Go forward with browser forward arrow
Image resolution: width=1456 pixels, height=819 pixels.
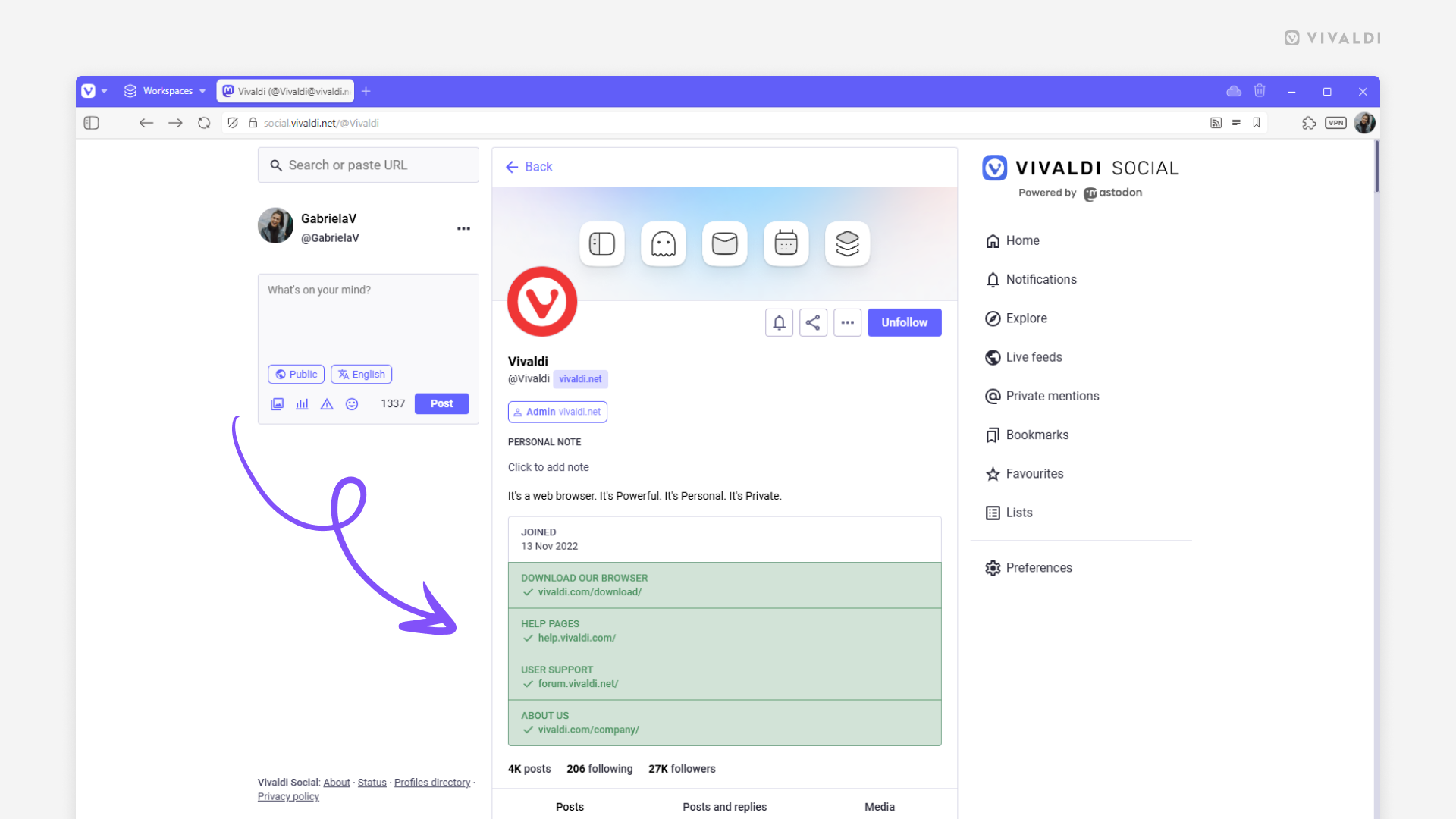pos(175,123)
